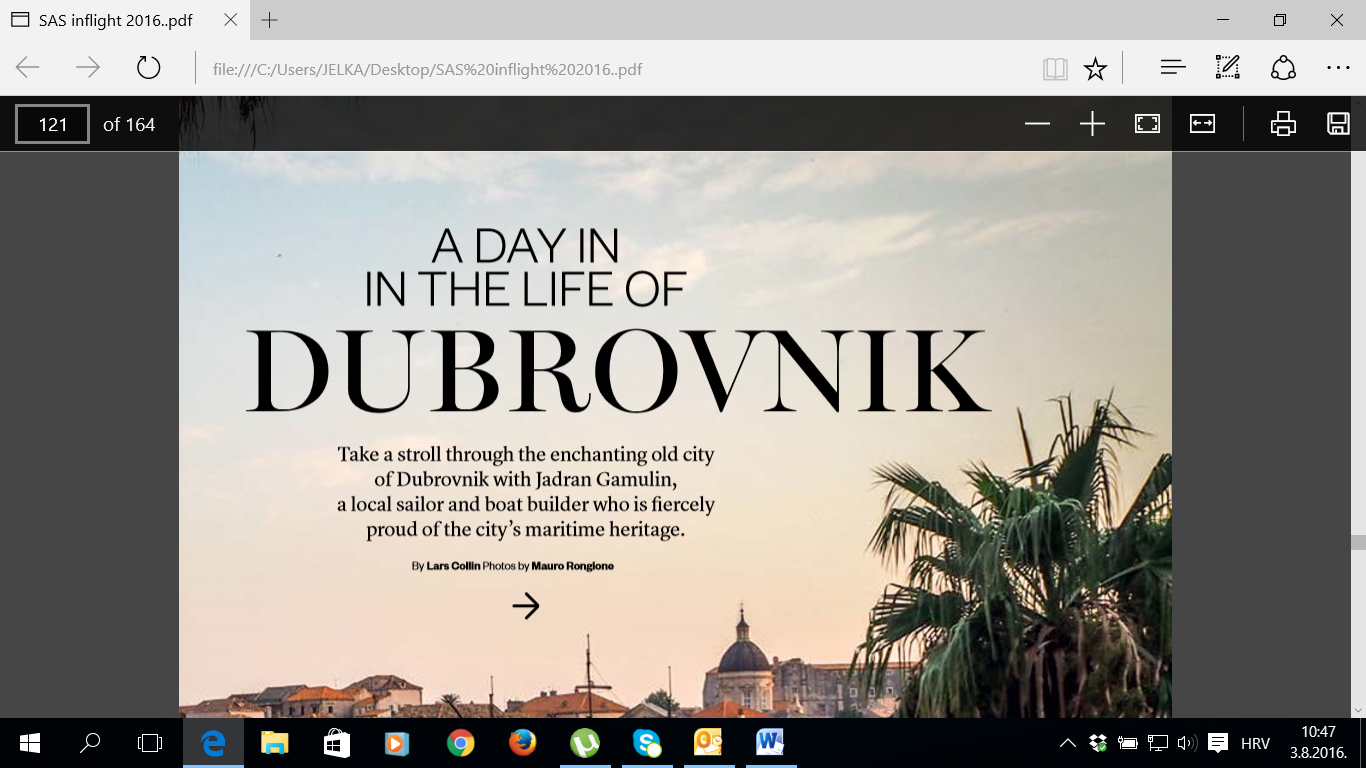This screenshot has height=768, width=1366.
Task: Zoom in with the plus icon
Action: [1092, 124]
